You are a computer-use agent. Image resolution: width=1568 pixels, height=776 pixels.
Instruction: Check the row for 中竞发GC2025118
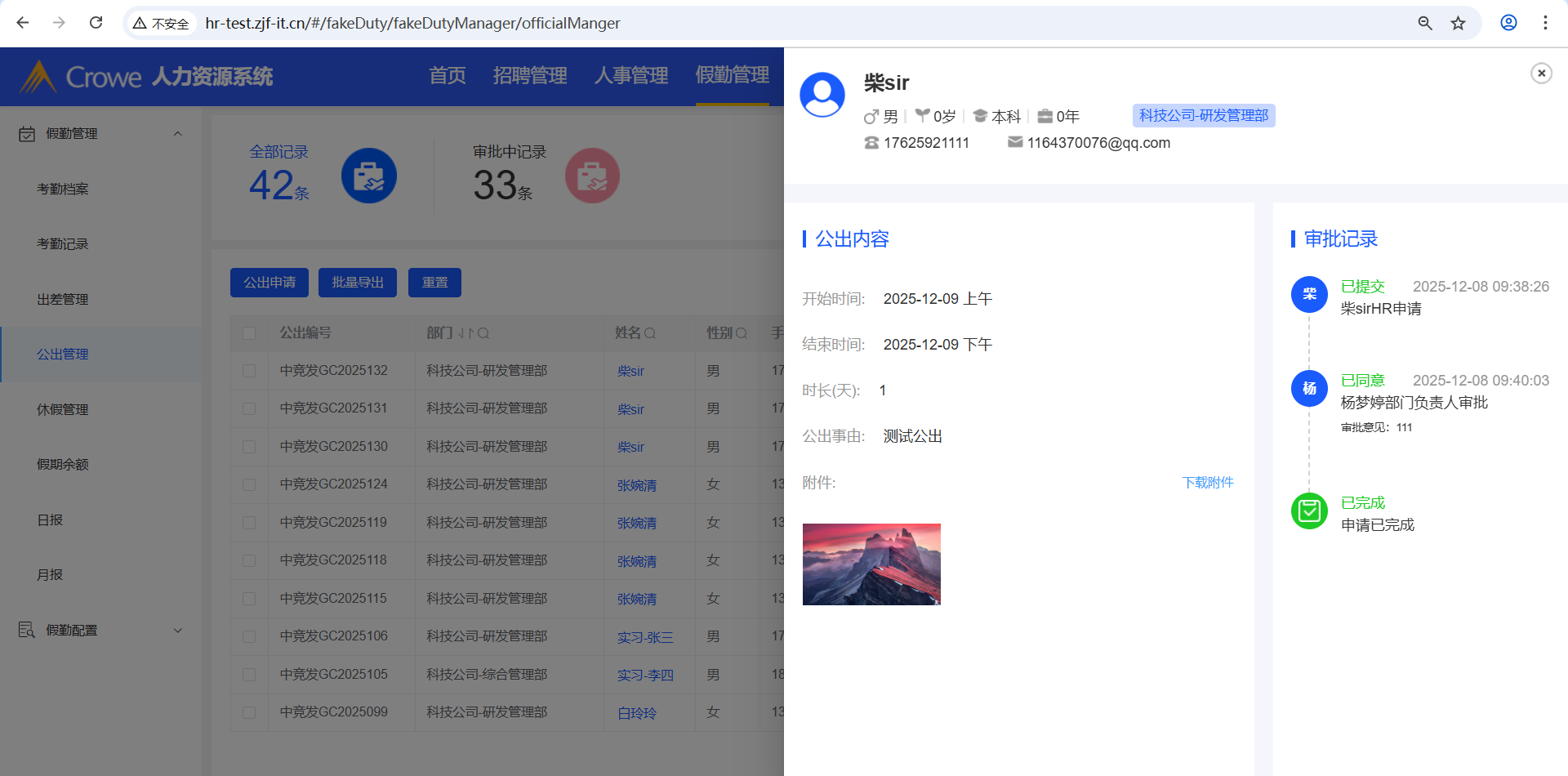click(x=249, y=560)
